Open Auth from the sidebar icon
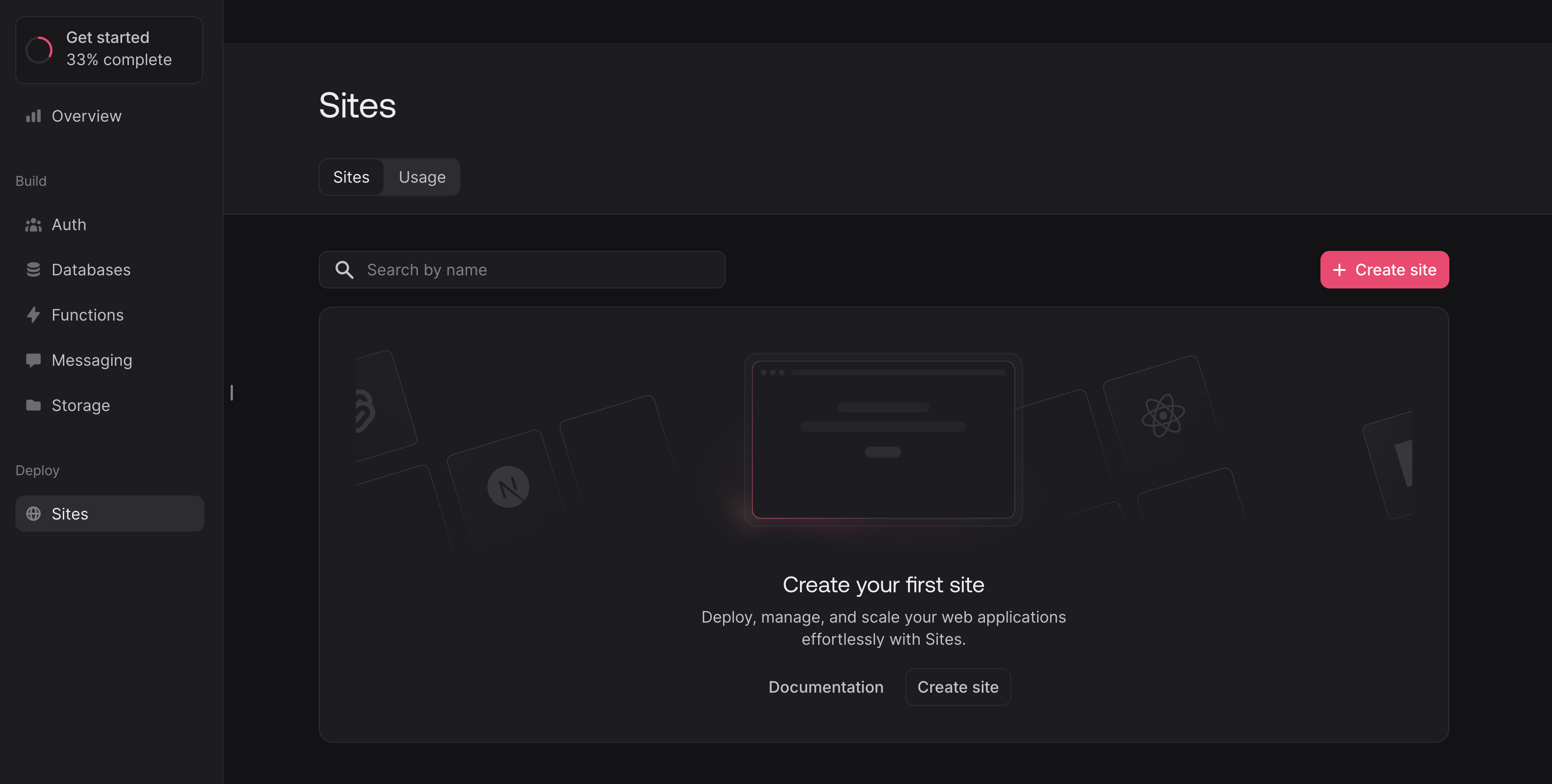 point(34,224)
